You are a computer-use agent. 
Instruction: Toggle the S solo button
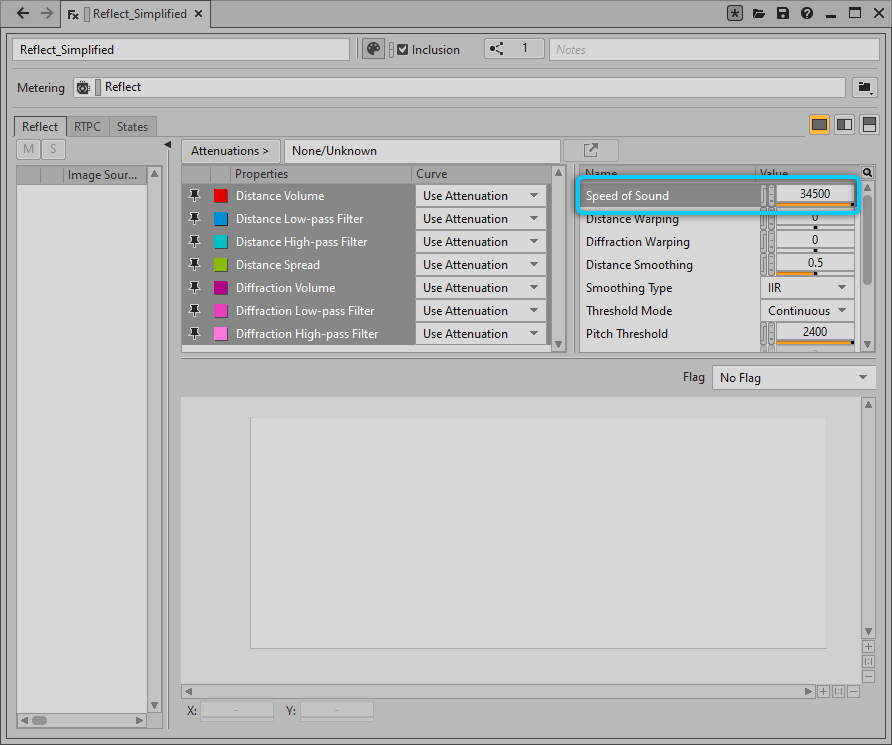pos(52,150)
